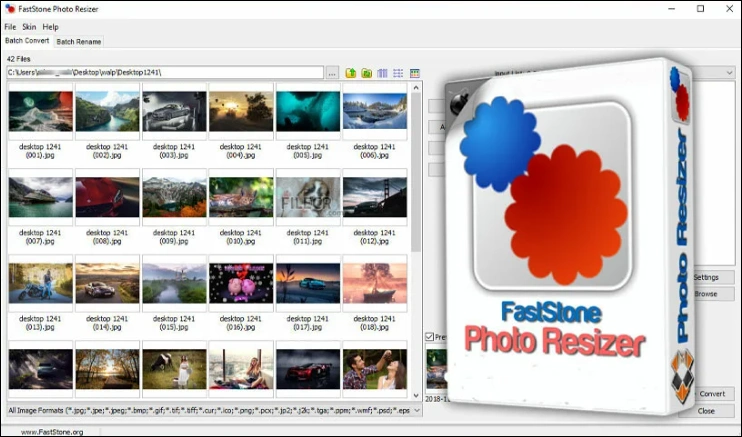Select thumbnail of desktop 1241 (013).jpg

(x=41, y=283)
